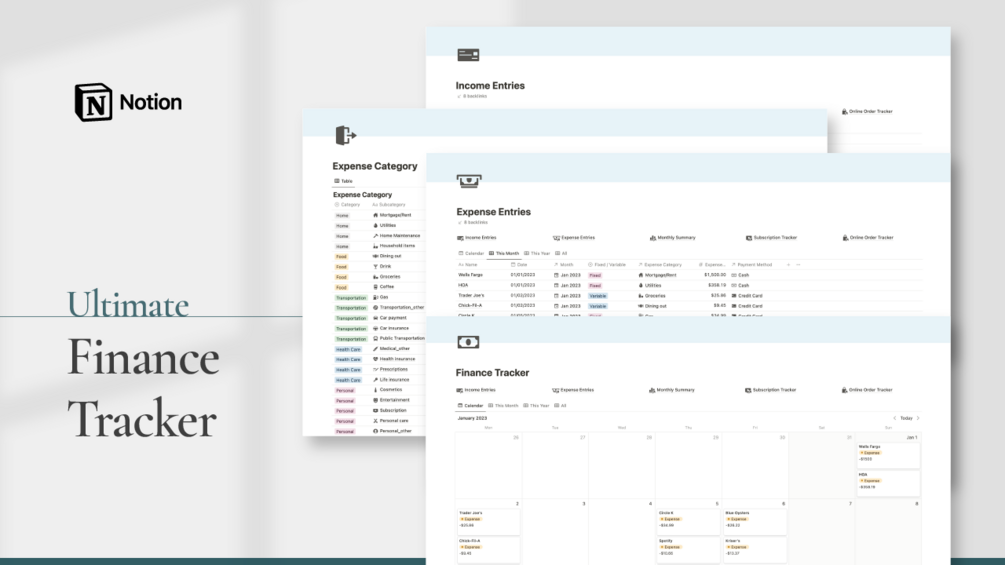Add a property with plus icon in Expense Entries table
This screenshot has height=565, width=1005.
(x=788, y=265)
